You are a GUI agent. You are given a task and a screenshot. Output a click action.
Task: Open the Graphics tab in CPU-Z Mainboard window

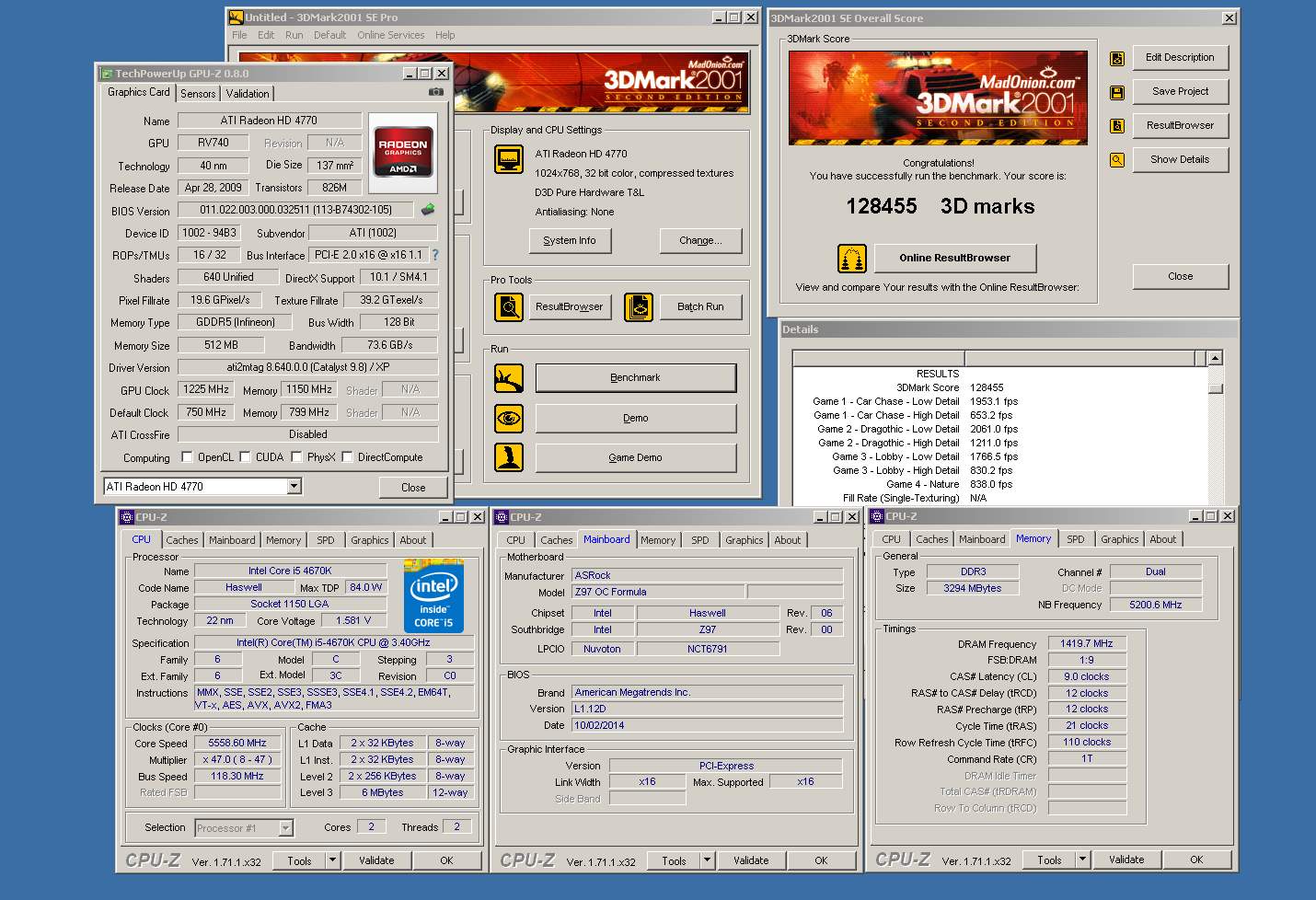[x=744, y=540]
